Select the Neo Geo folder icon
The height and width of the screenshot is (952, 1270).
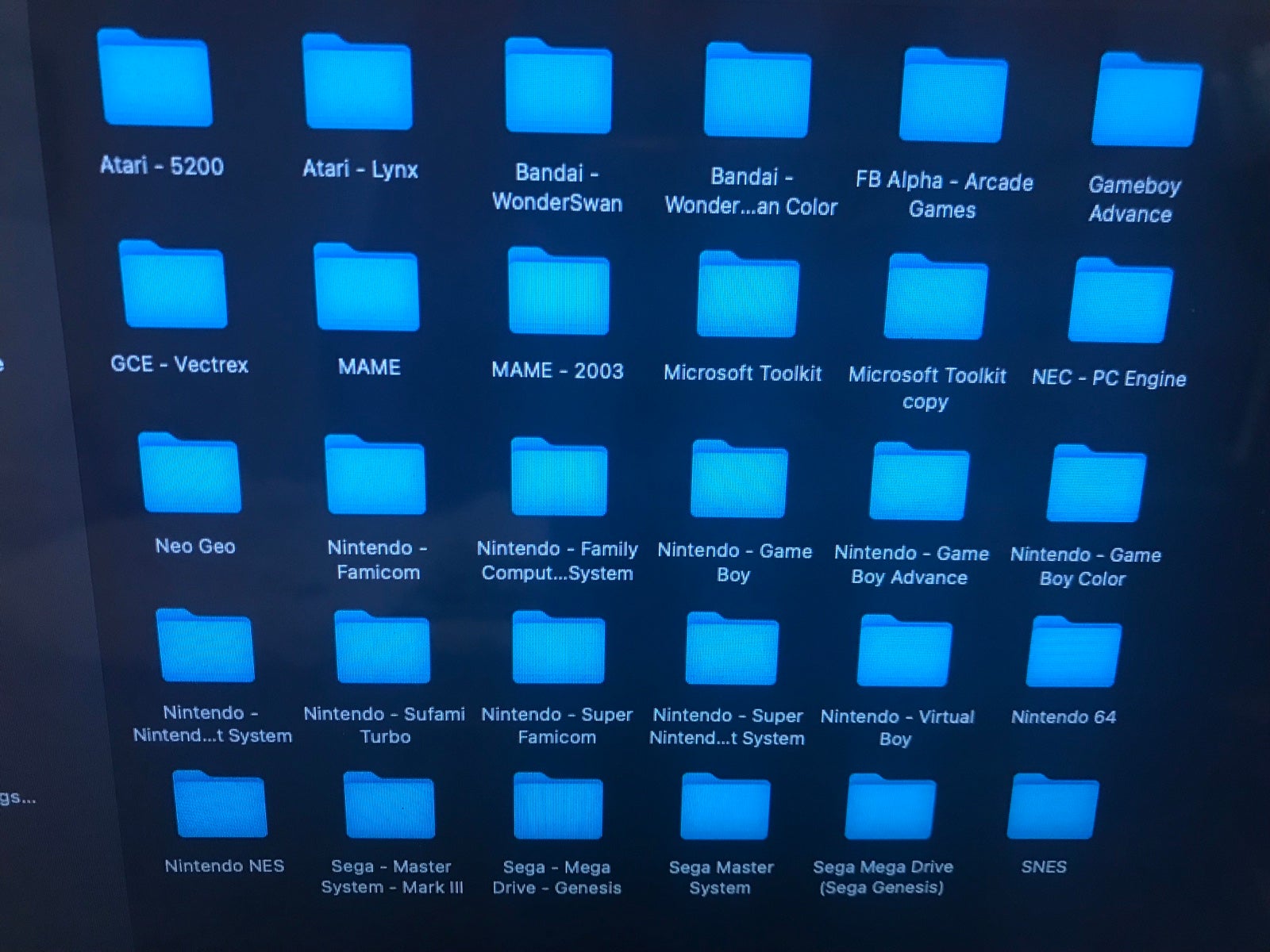(189, 472)
